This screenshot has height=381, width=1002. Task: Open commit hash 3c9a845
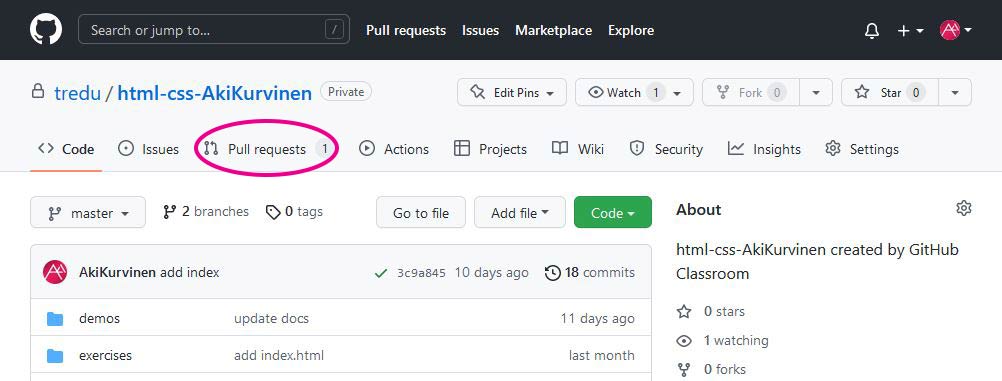click(x=421, y=274)
